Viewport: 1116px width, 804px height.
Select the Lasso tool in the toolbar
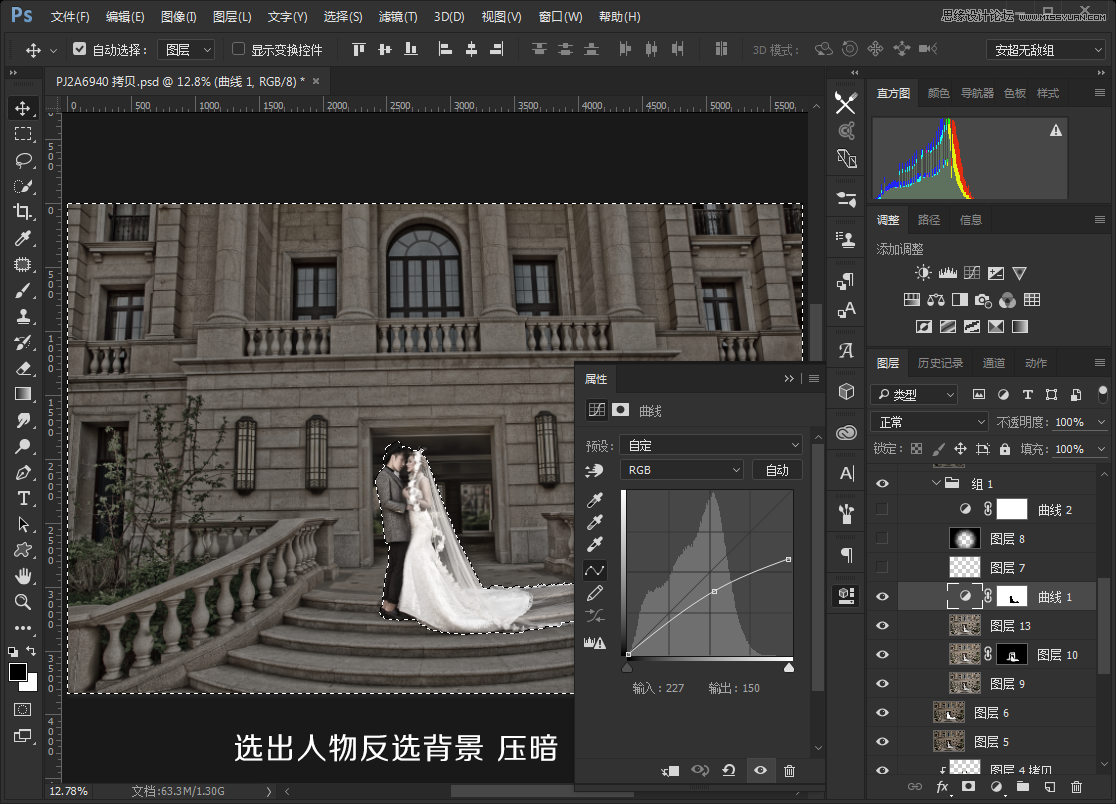pos(22,159)
